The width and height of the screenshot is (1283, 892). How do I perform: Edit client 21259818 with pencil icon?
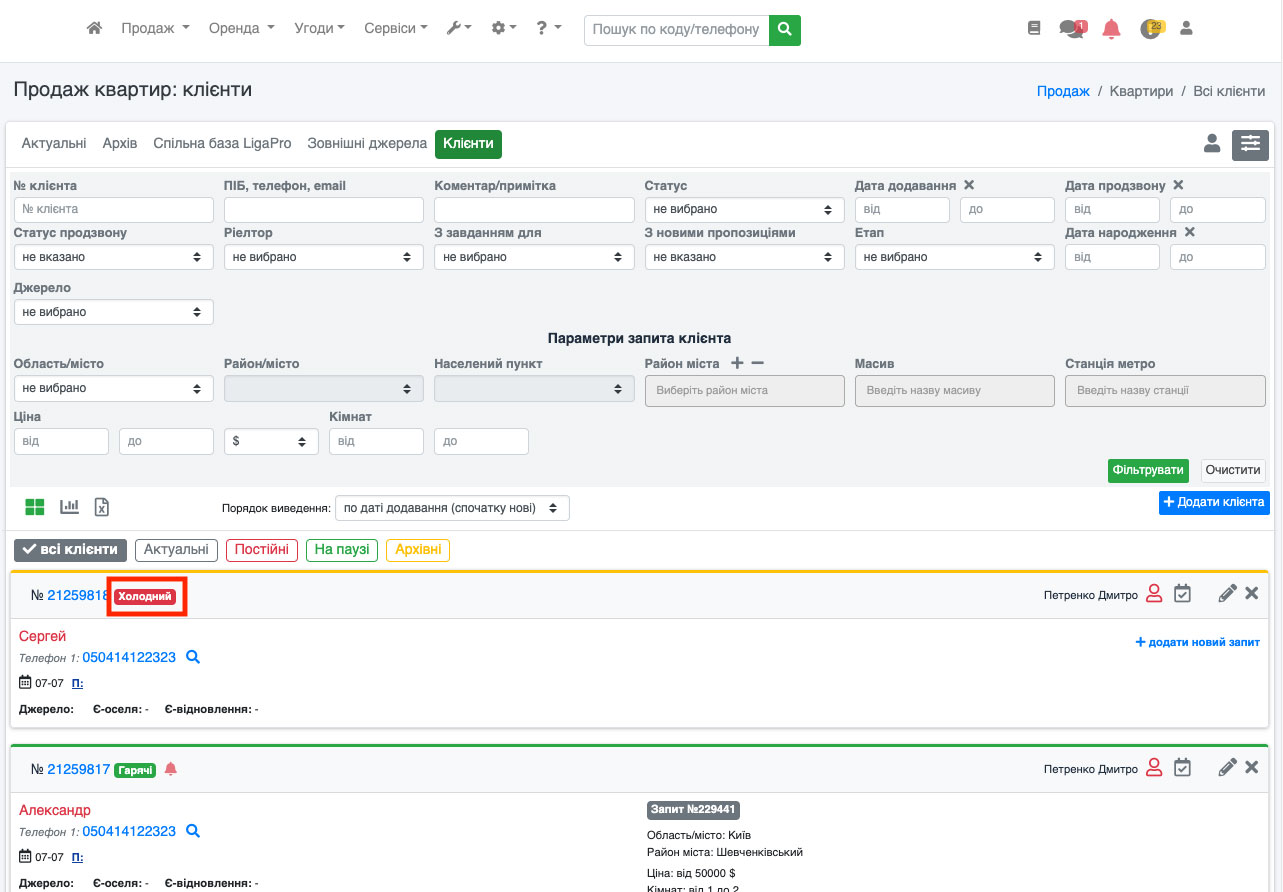pos(1227,595)
